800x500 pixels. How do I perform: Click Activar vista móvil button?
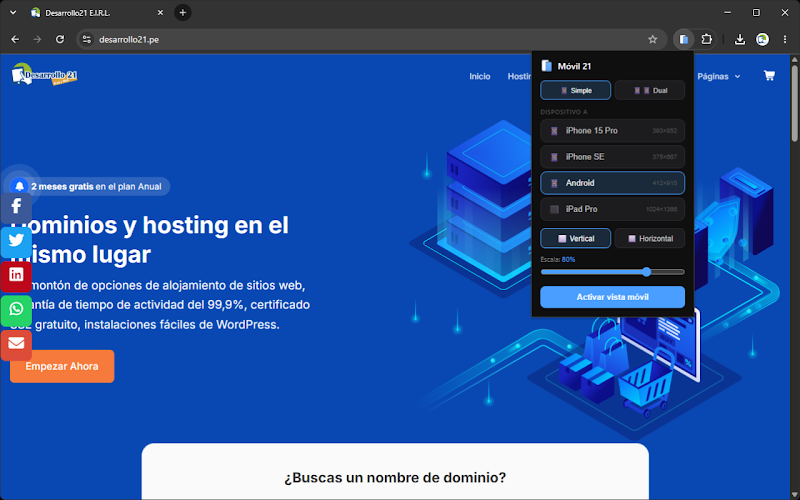pos(613,297)
